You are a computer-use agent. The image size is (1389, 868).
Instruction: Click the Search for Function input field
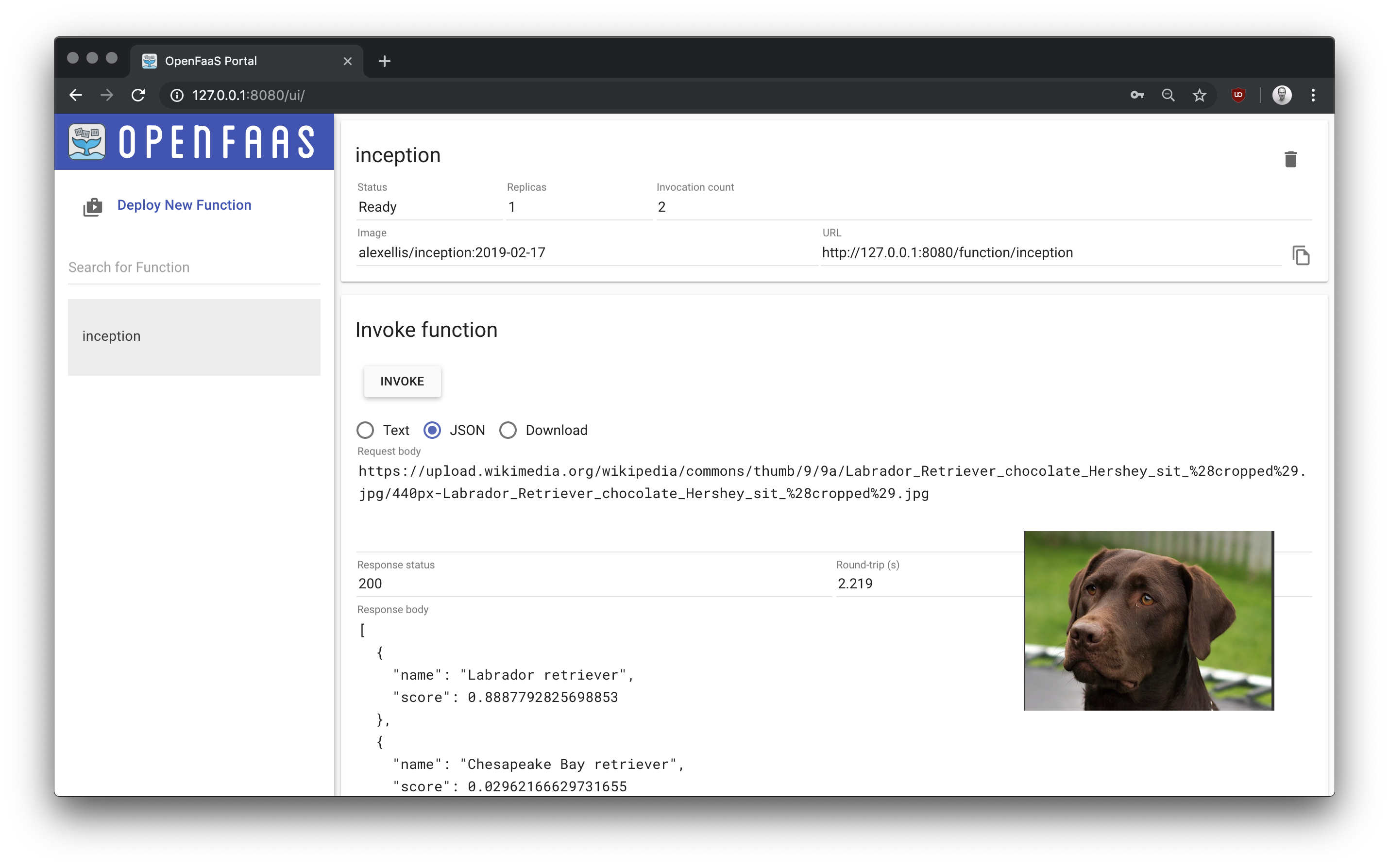(x=193, y=267)
